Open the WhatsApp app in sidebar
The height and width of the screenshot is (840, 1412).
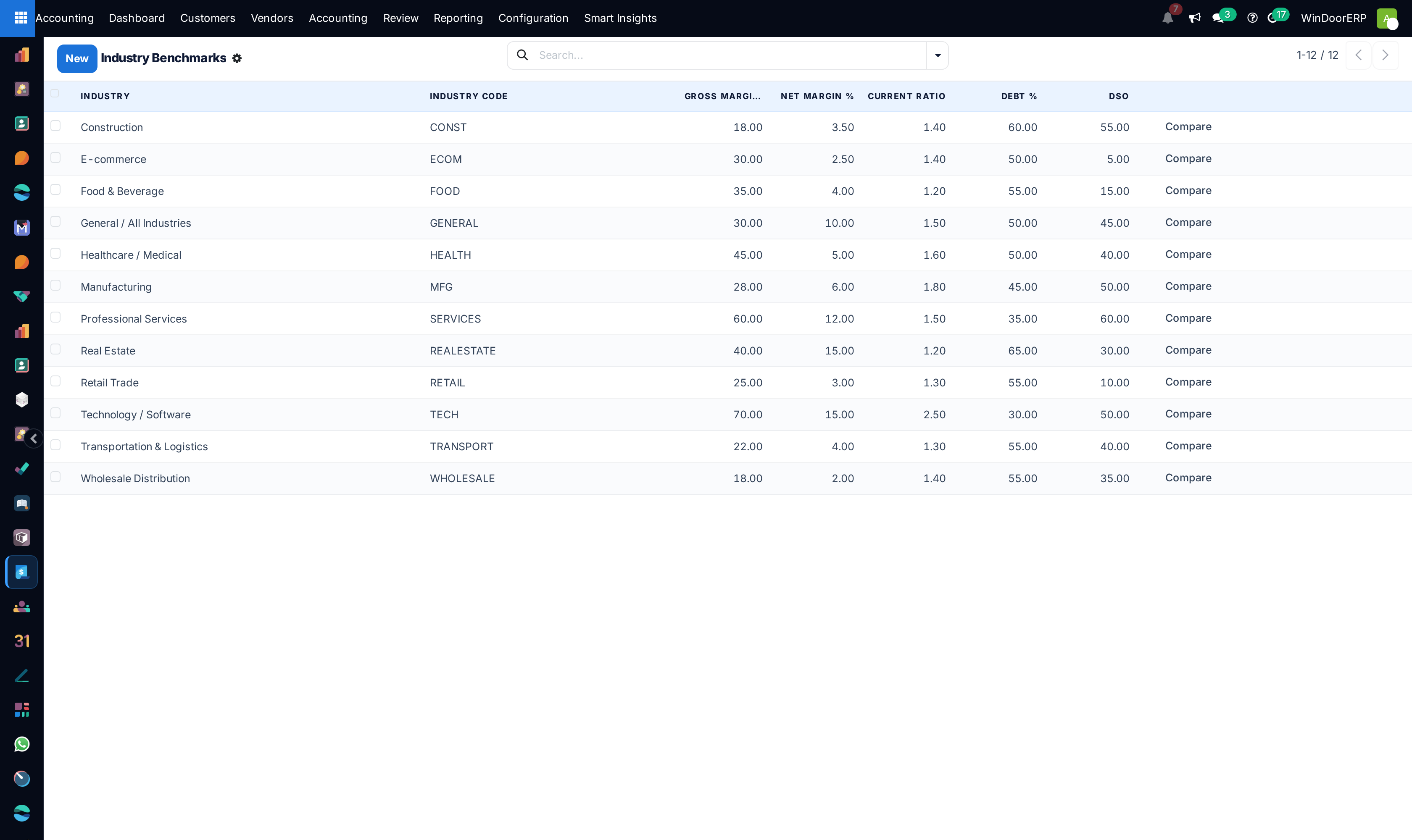click(21, 744)
